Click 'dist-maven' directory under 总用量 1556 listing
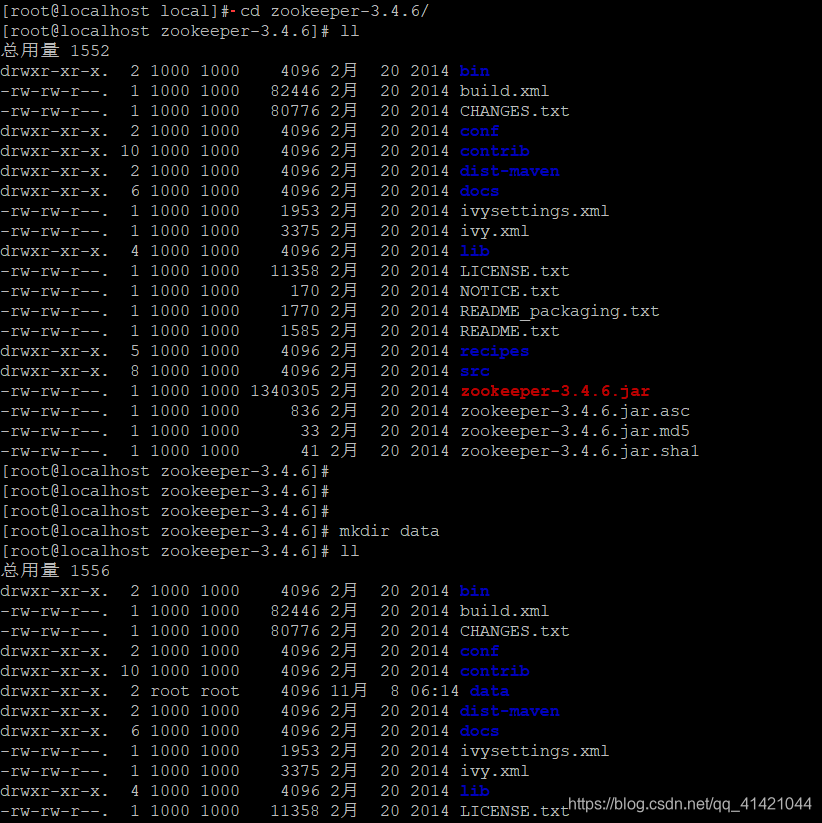822x823 pixels. pyautogui.click(x=510, y=711)
